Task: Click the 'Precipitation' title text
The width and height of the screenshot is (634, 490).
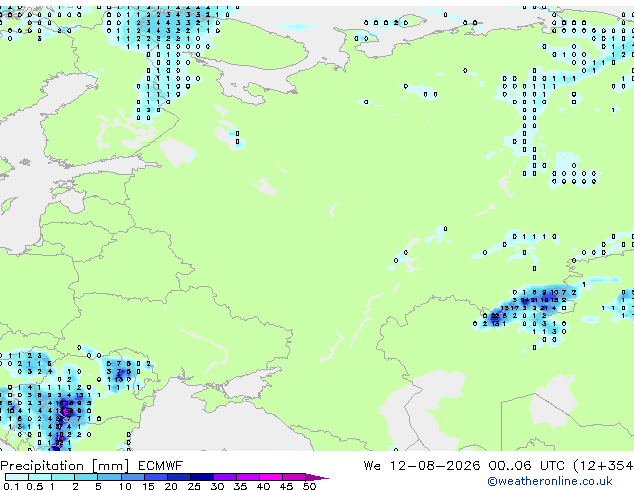Action: [42, 466]
